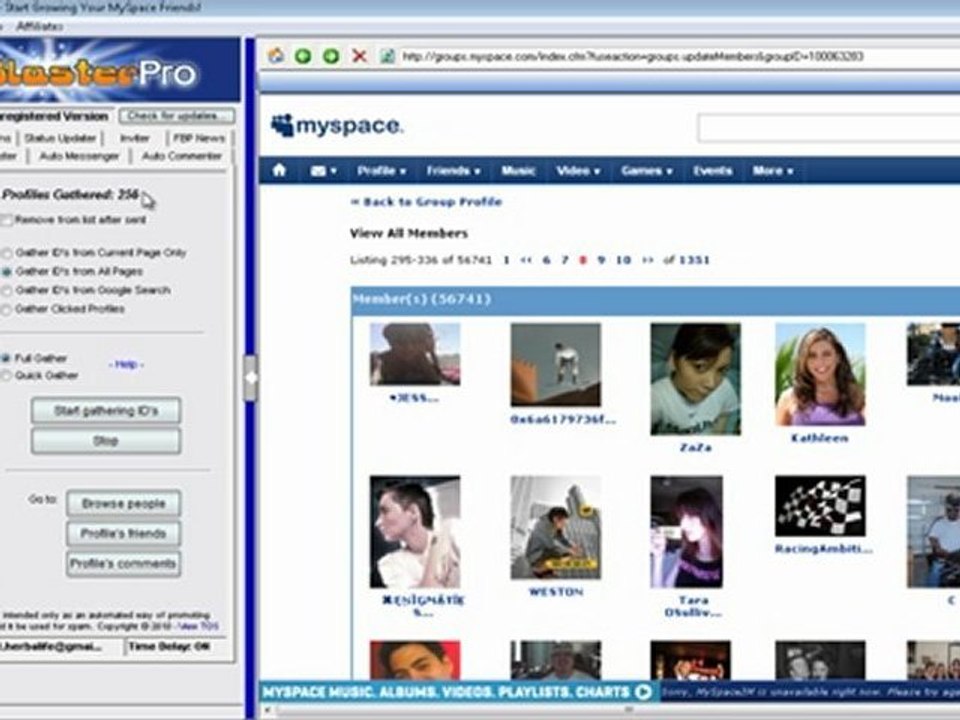Viewport: 960px width, 720px height.
Task: Expand the Profile dropdown in MySpace navbar
Action: pos(381,171)
